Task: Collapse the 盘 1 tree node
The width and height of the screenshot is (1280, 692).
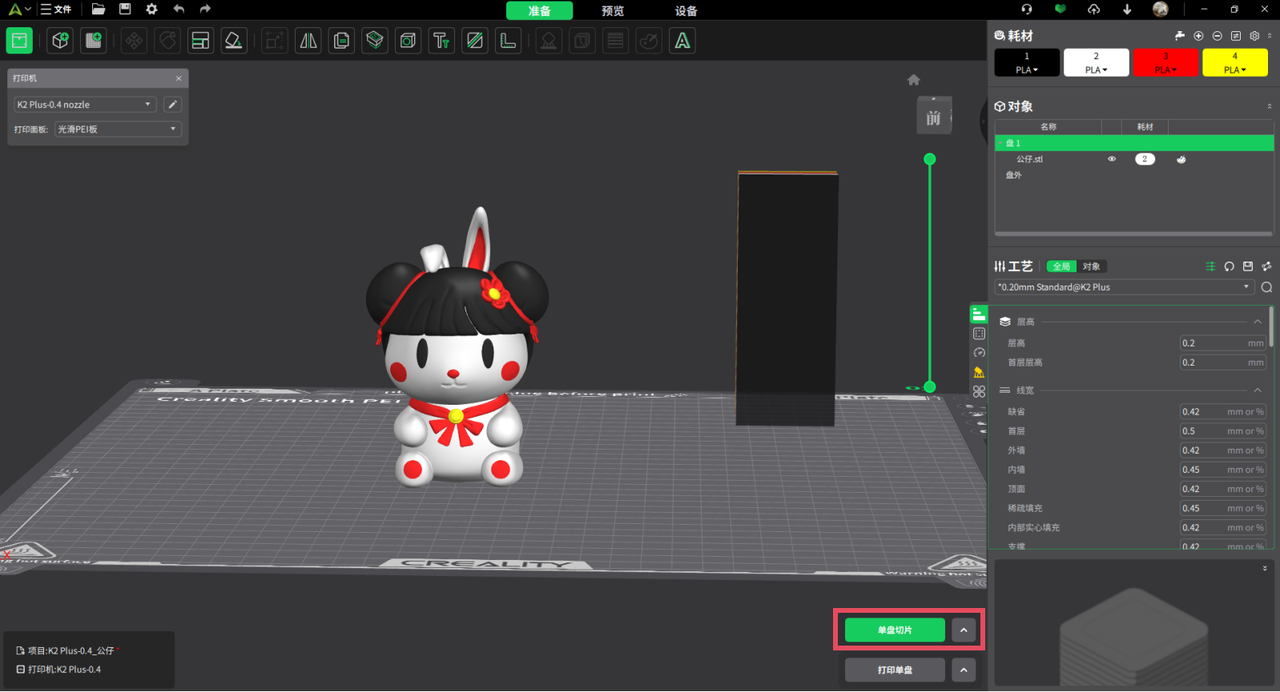Action: click(x=999, y=143)
